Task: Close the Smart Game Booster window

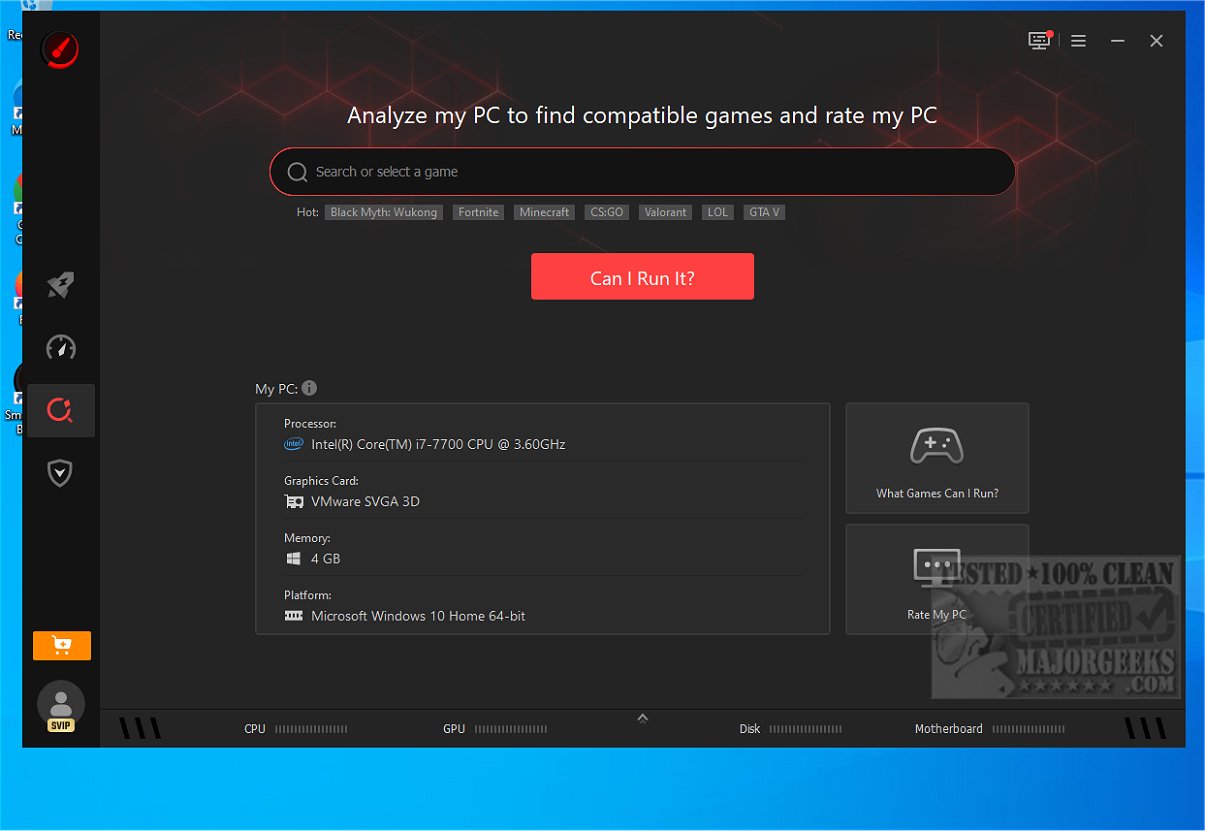Action: tap(1156, 41)
